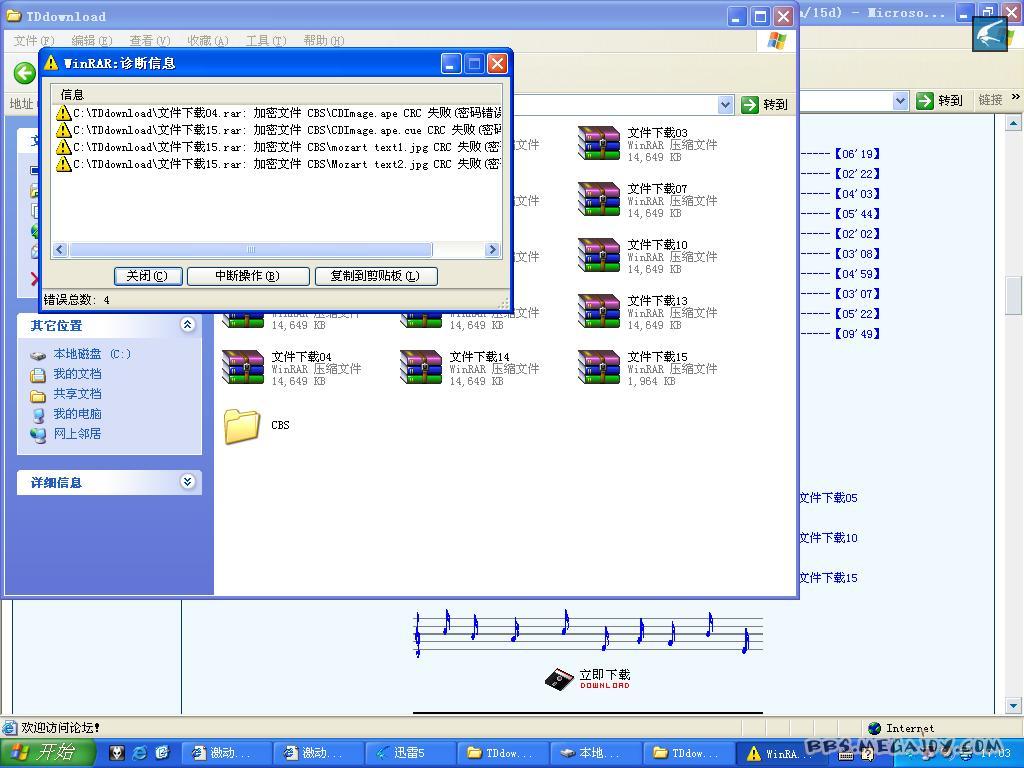Viewport: 1024px width, 768px height.
Task: Click the keyboard language bar icon in tray
Action: (846, 755)
